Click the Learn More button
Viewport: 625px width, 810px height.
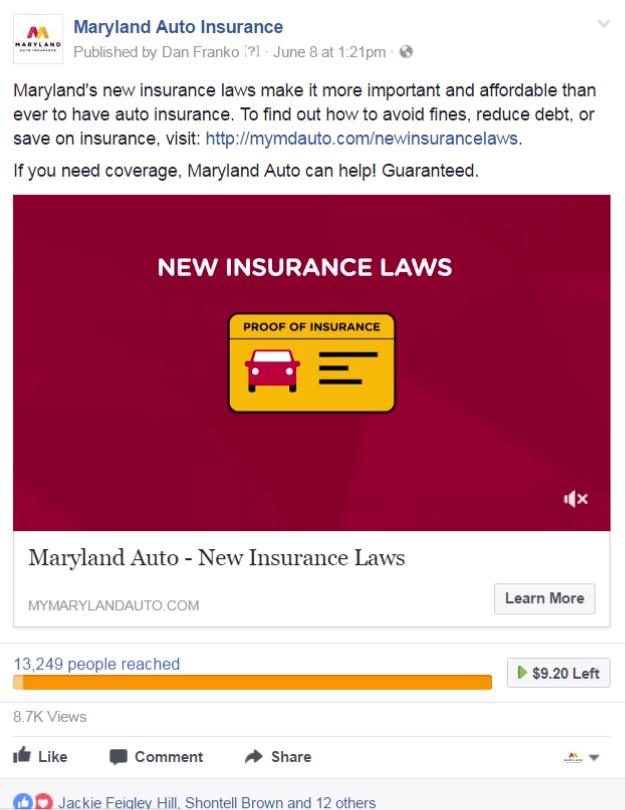(544, 599)
